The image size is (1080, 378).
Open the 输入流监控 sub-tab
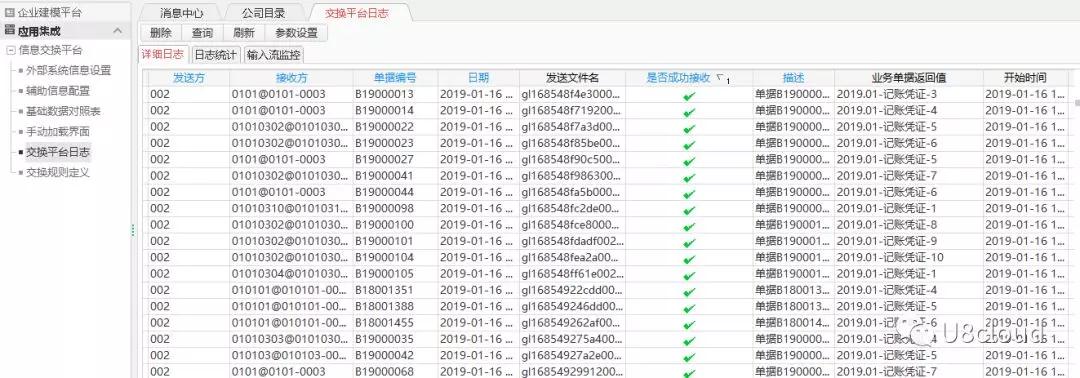(x=273, y=55)
